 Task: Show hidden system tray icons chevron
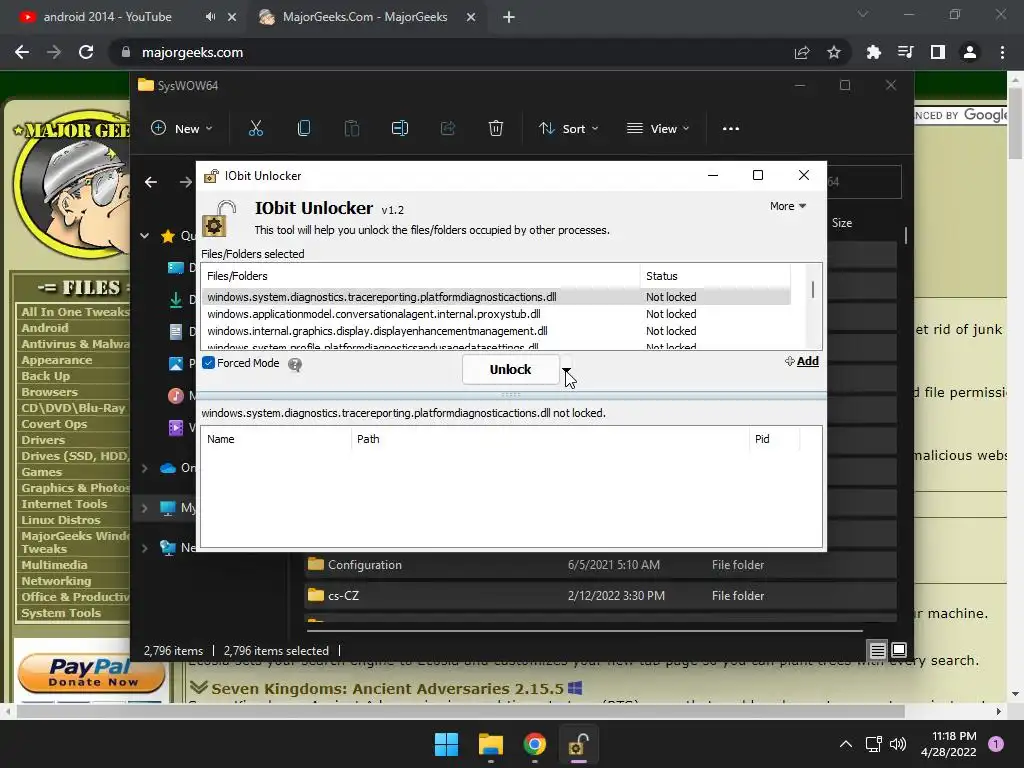pos(846,744)
